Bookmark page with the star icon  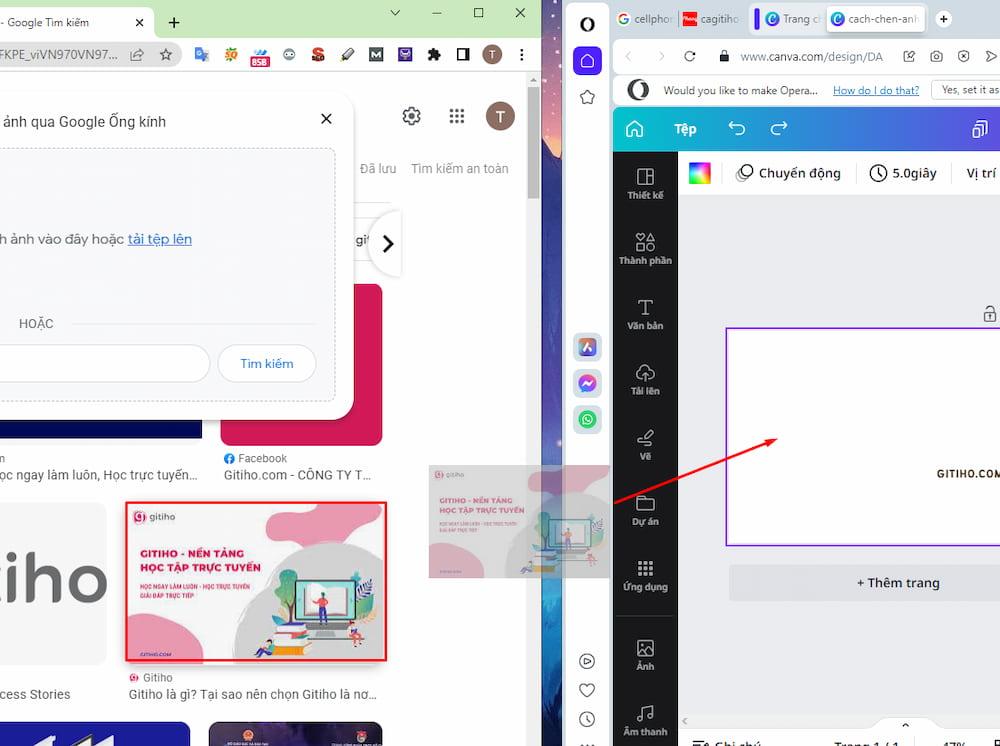point(166,55)
